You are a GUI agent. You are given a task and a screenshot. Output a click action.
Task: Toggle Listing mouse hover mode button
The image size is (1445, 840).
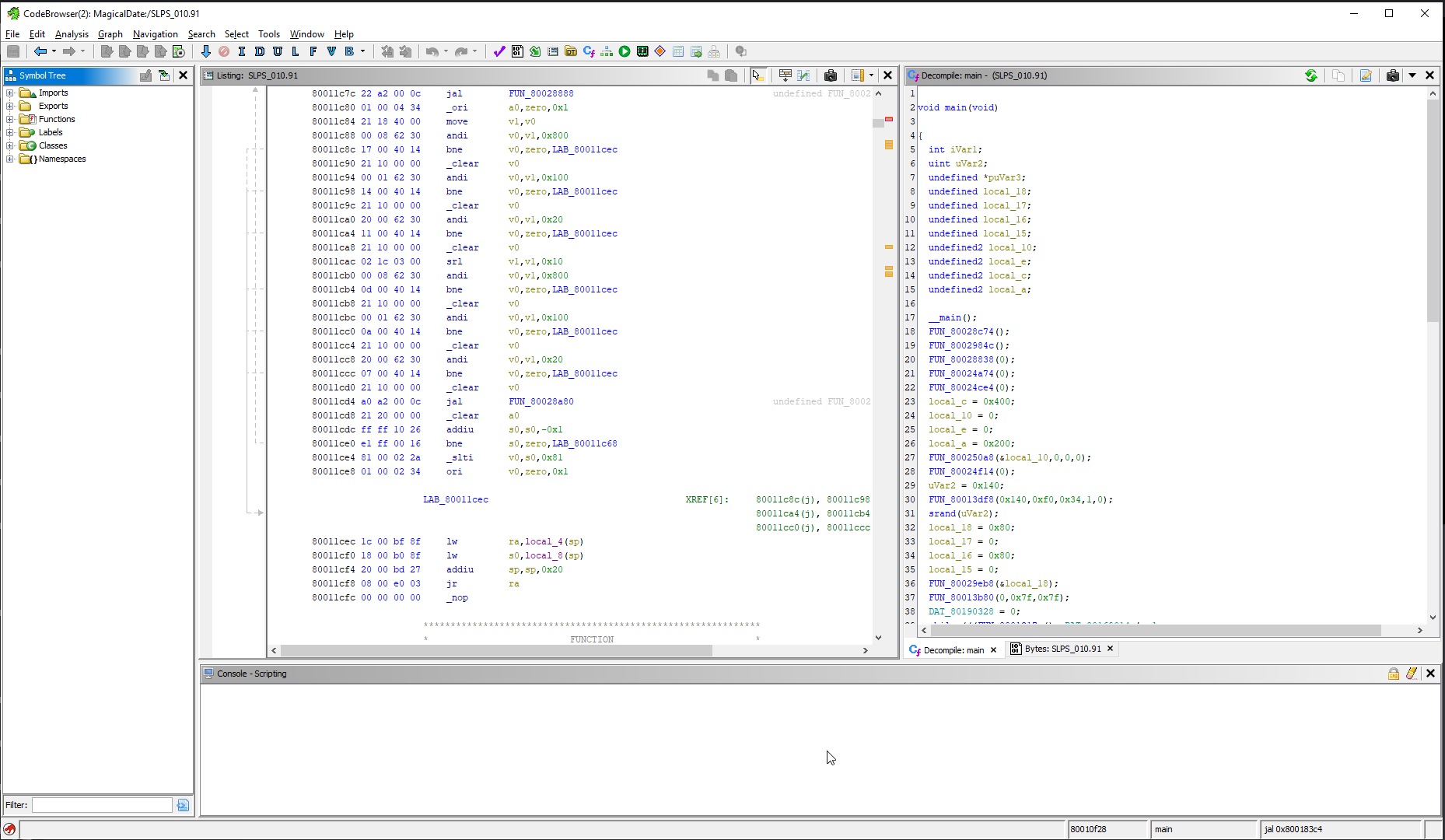(x=757, y=75)
